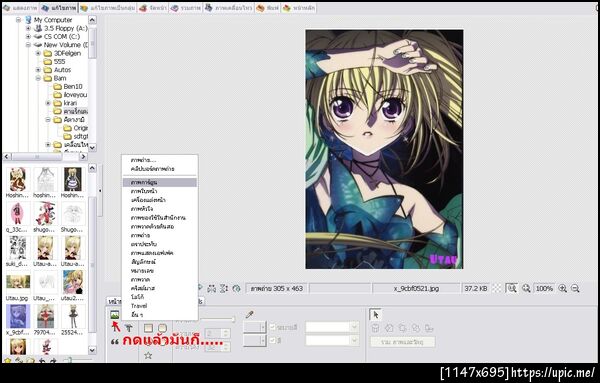600x383 pixels.
Task: Click the 100% zoom level button
Action: (544, 288)
